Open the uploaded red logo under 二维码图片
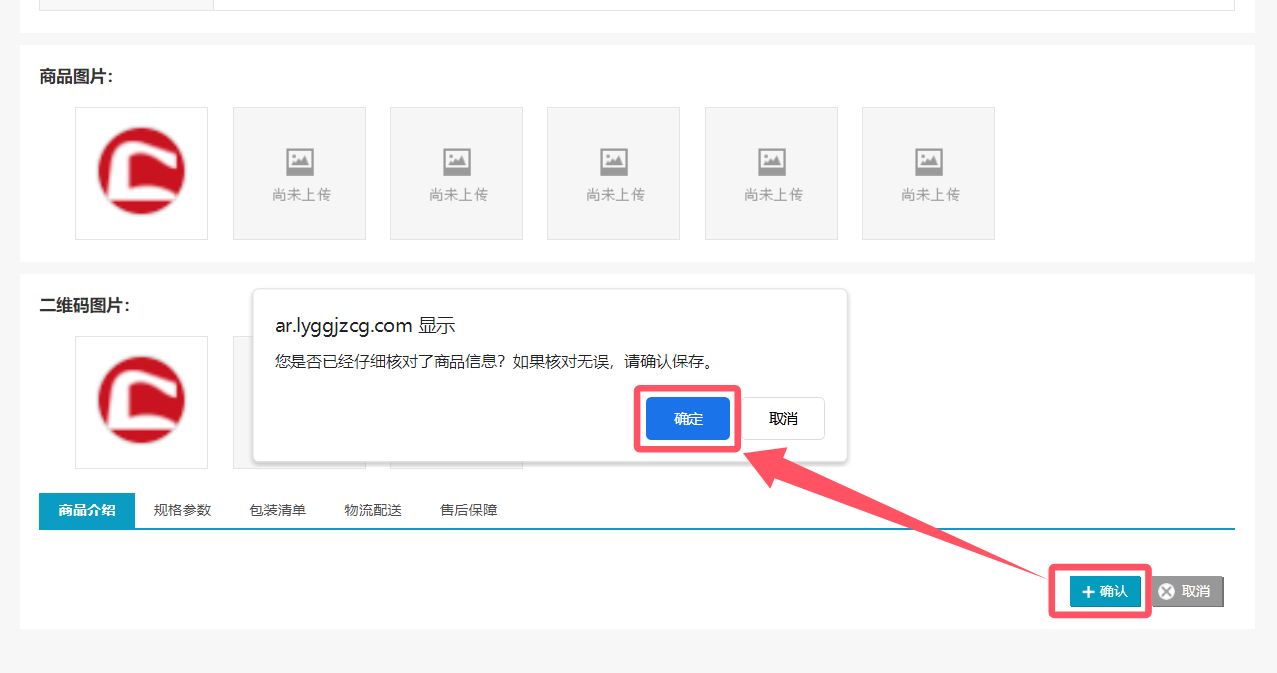Viewport: 1277px width, 673px height. point(141,401)
